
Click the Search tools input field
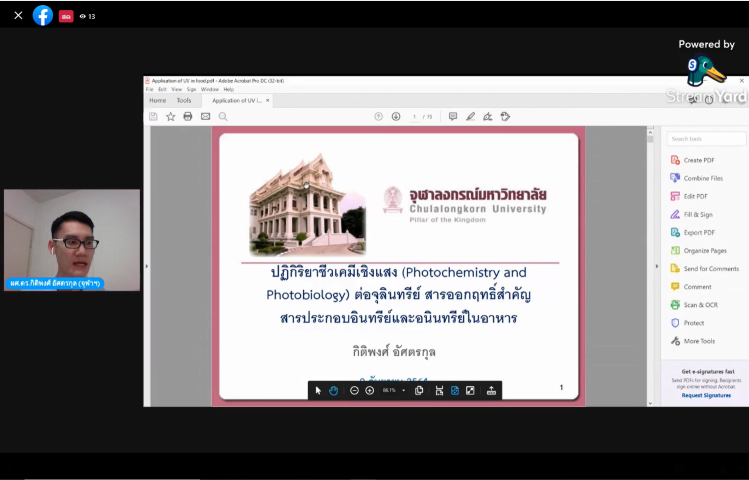click(705, 139)
